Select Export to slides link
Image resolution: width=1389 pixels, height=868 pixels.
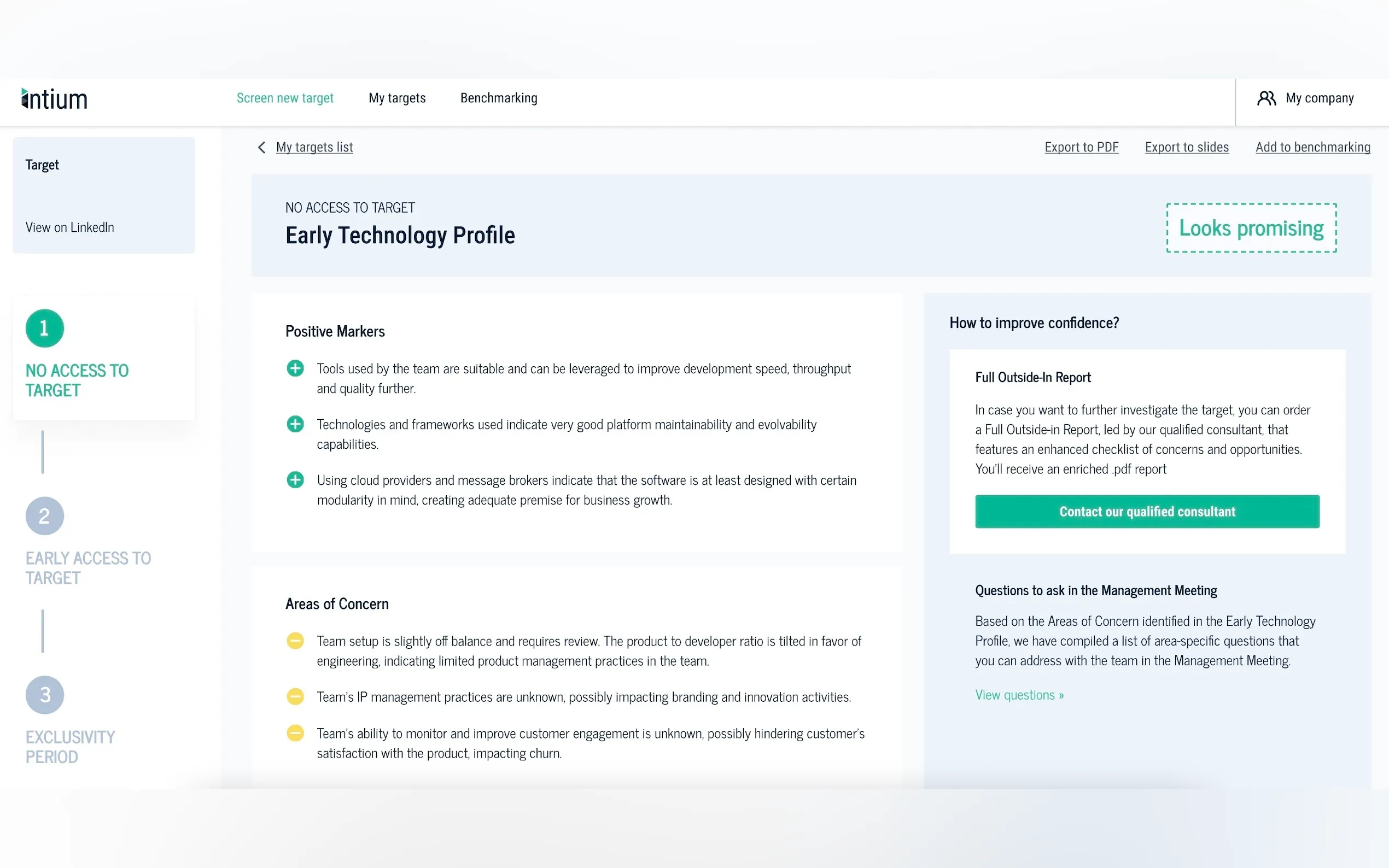pyautogui.click(x=1187, y=148)
